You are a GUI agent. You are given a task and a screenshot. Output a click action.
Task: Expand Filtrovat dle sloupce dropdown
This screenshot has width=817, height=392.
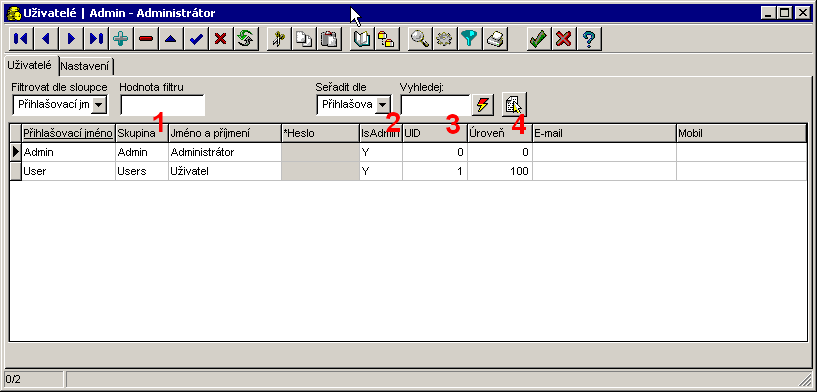(99, 105)
